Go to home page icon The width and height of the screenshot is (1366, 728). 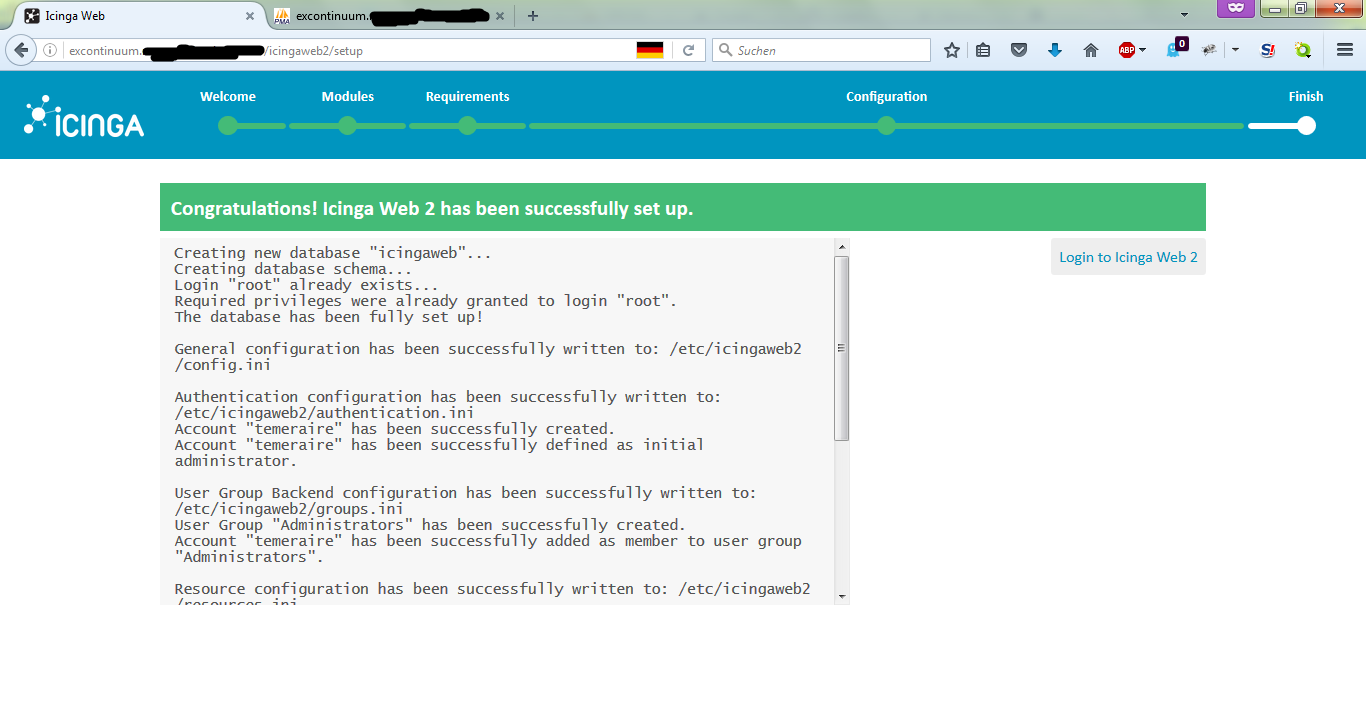(1091, 50)
